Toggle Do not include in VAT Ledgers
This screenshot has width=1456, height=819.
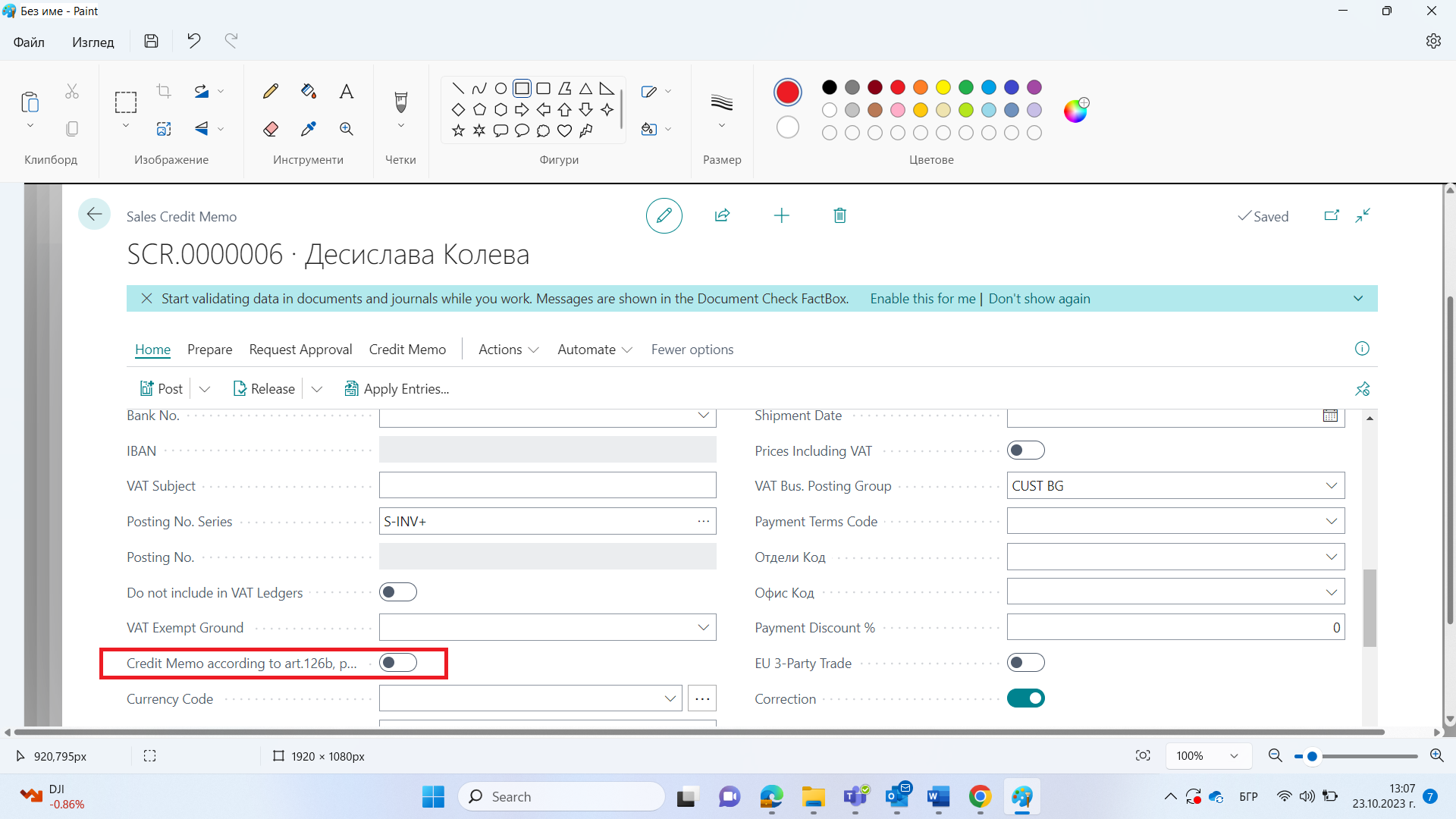point(397,592)
